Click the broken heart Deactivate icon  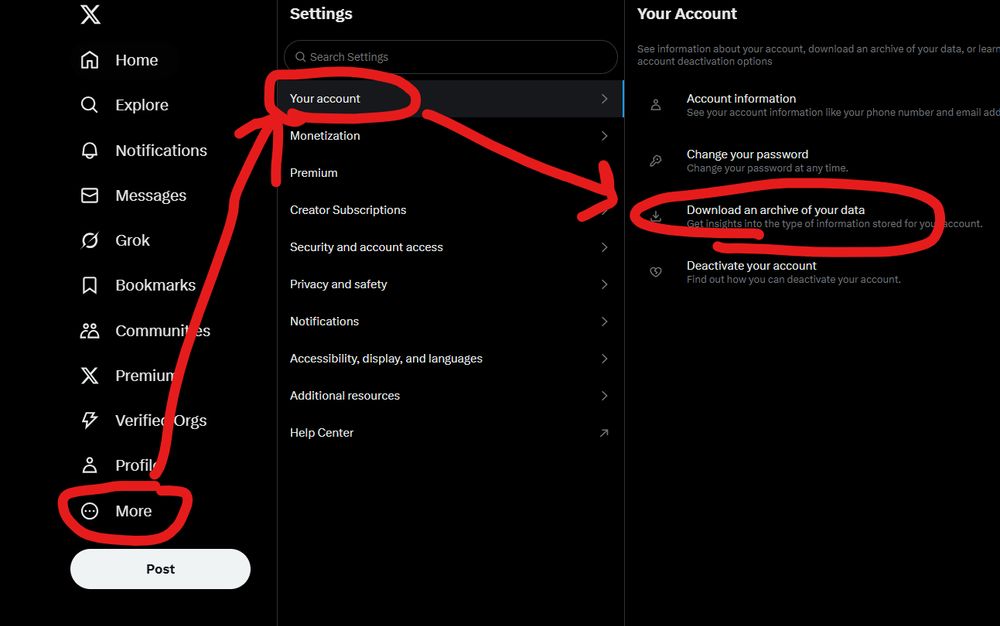tap(656, 272)
